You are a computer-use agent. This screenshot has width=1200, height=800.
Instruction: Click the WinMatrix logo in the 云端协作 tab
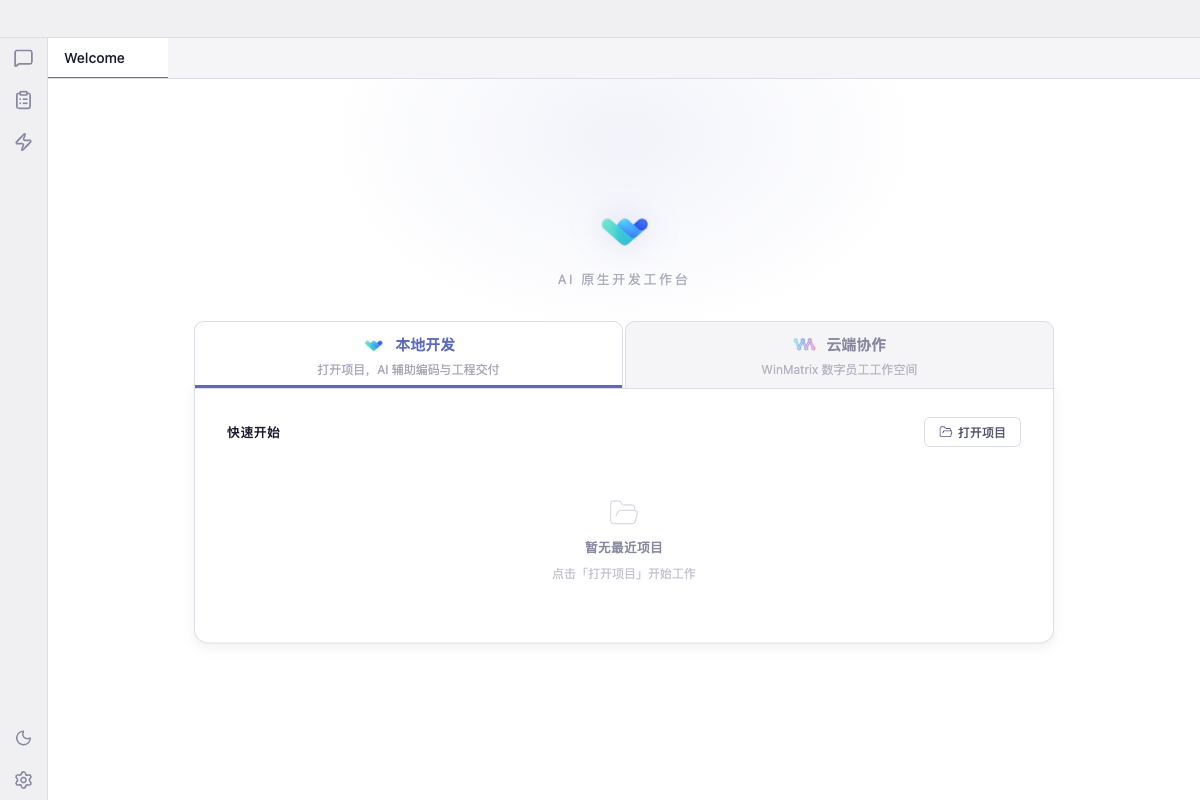coord(805,345)
